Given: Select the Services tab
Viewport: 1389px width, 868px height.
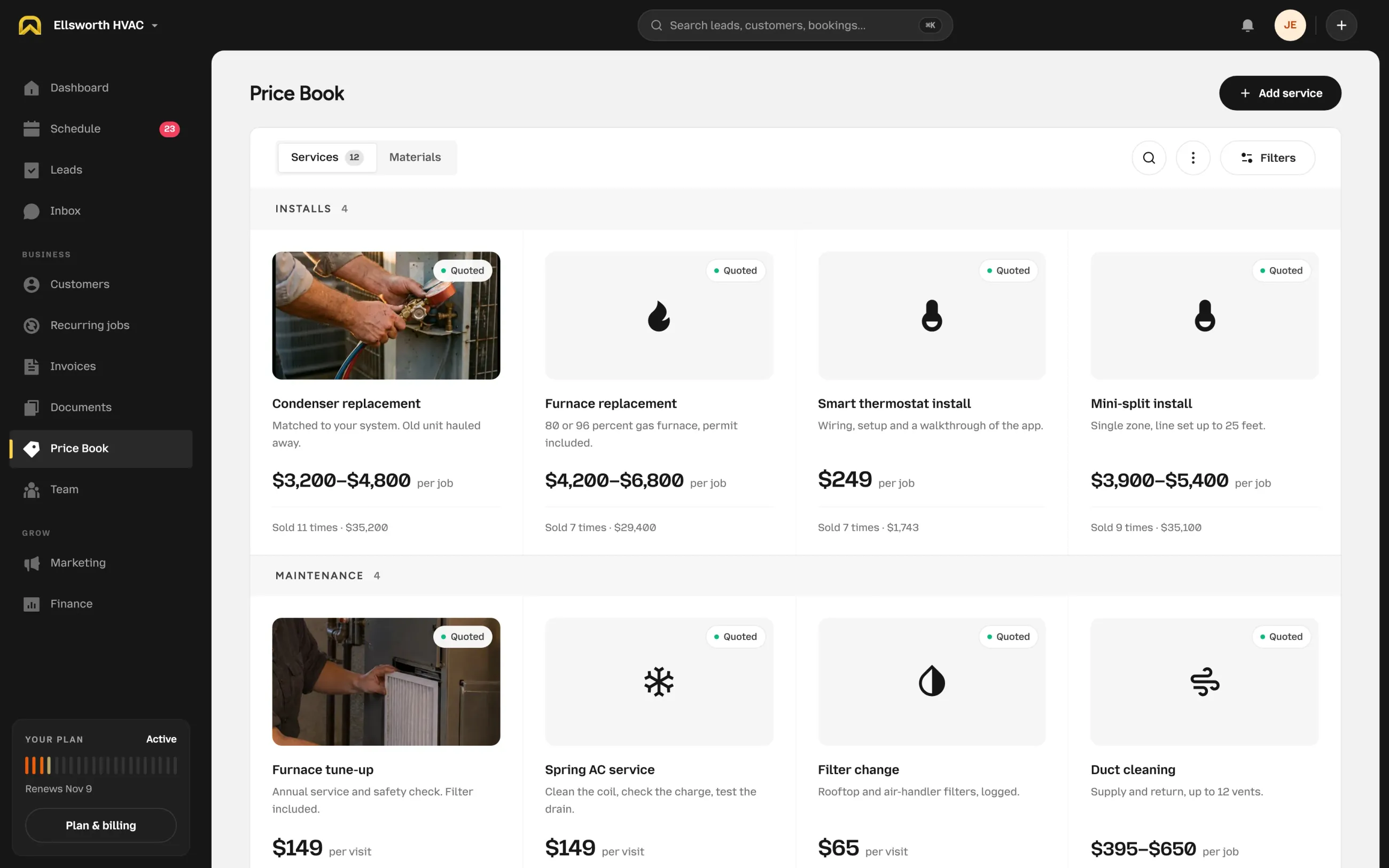Looking at the screenshot, I should pyautogui.click(x=326, y=157).
